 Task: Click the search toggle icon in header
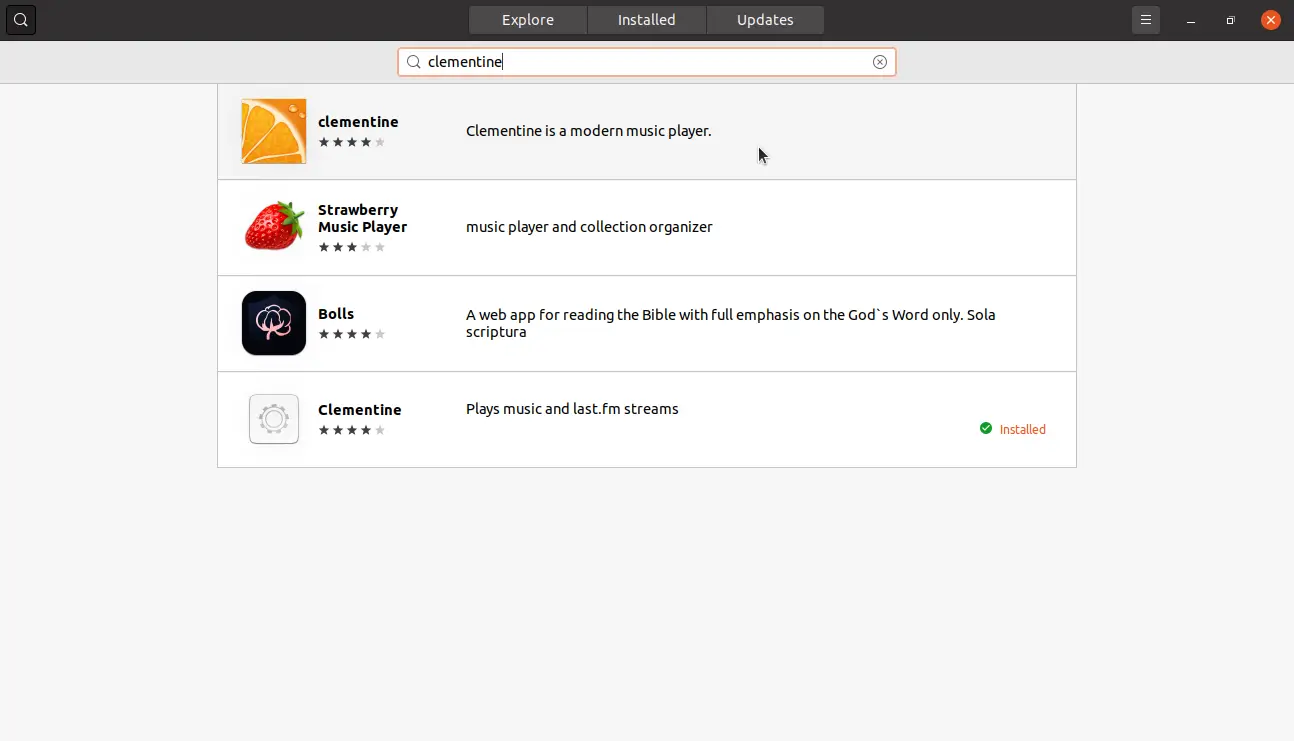(x=21, y=20)
